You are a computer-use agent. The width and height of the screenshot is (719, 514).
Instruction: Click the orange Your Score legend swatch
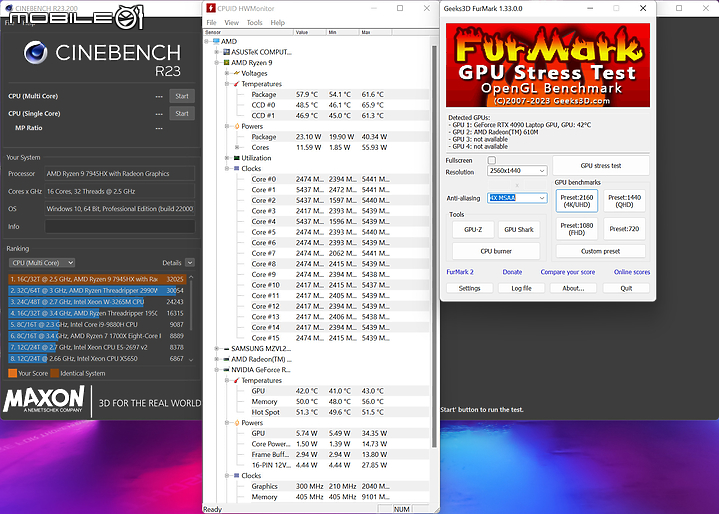pyautogui.click(x=12, y=373)
